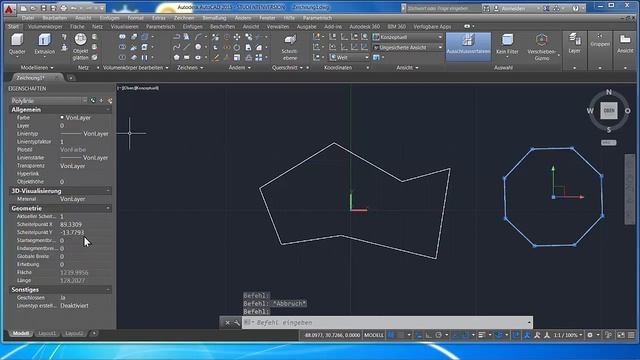The width and height of the screenshot is (640, 360).
Task: Toggle the PICKADD select icon in properties panel
Action: (93, 100)
